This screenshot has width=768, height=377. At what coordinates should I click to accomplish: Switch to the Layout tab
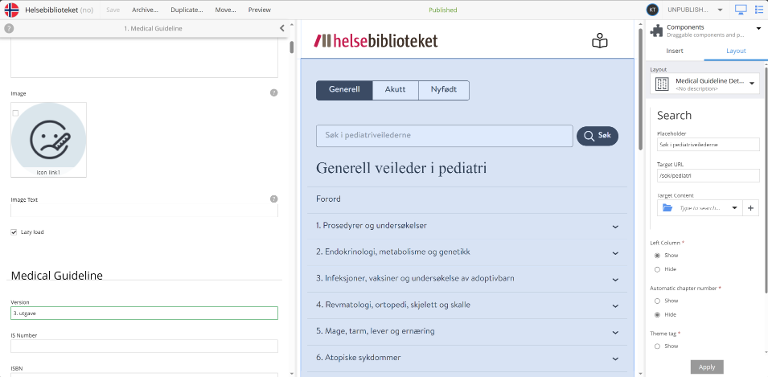click(736, 51)
